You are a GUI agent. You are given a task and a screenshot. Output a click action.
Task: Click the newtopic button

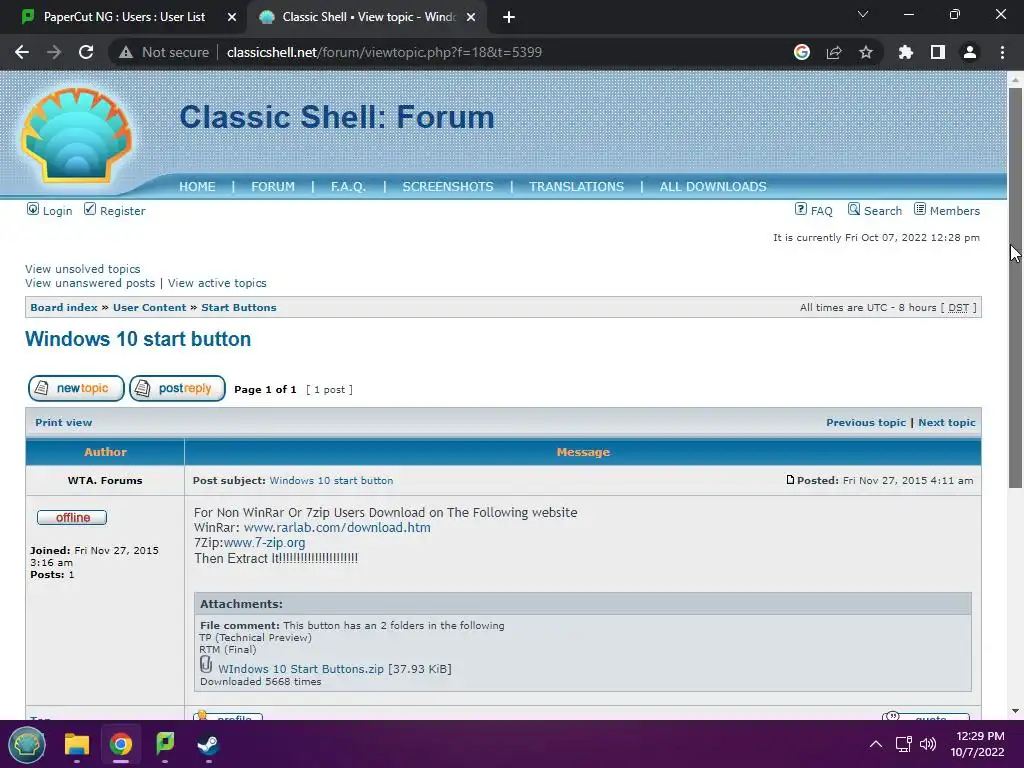76,389
